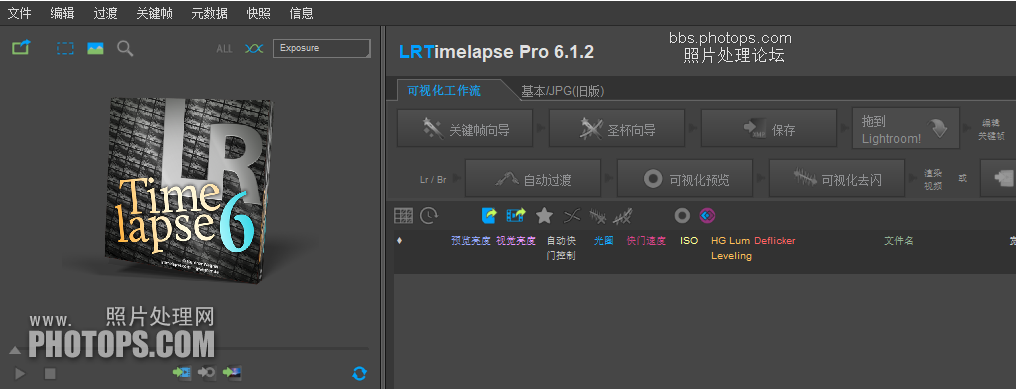Click the 编辑关键帧 label
Viewport: 1016px width, 389px height.
(991, 130)
